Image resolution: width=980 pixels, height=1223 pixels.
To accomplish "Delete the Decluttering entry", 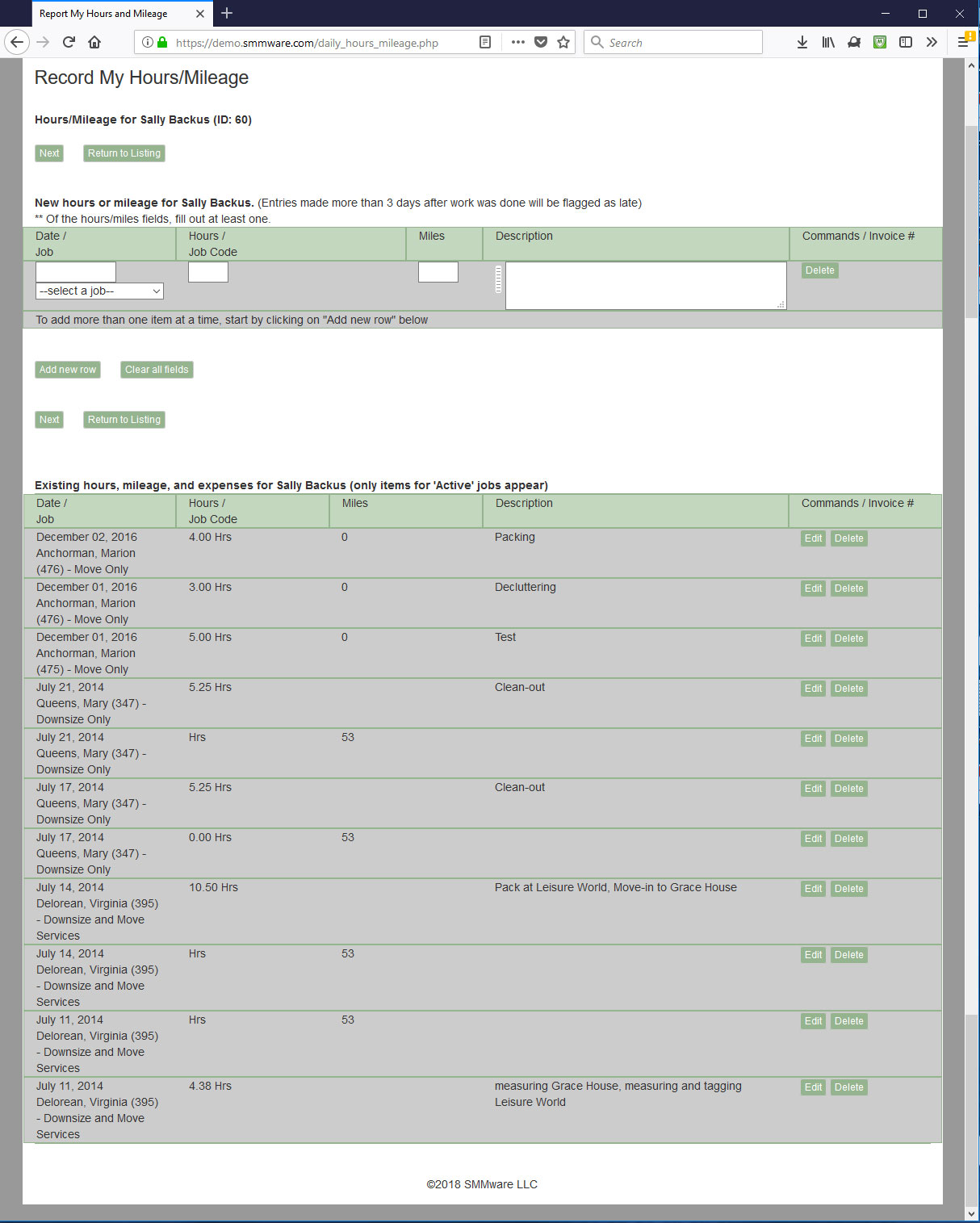I will [848, 588].
